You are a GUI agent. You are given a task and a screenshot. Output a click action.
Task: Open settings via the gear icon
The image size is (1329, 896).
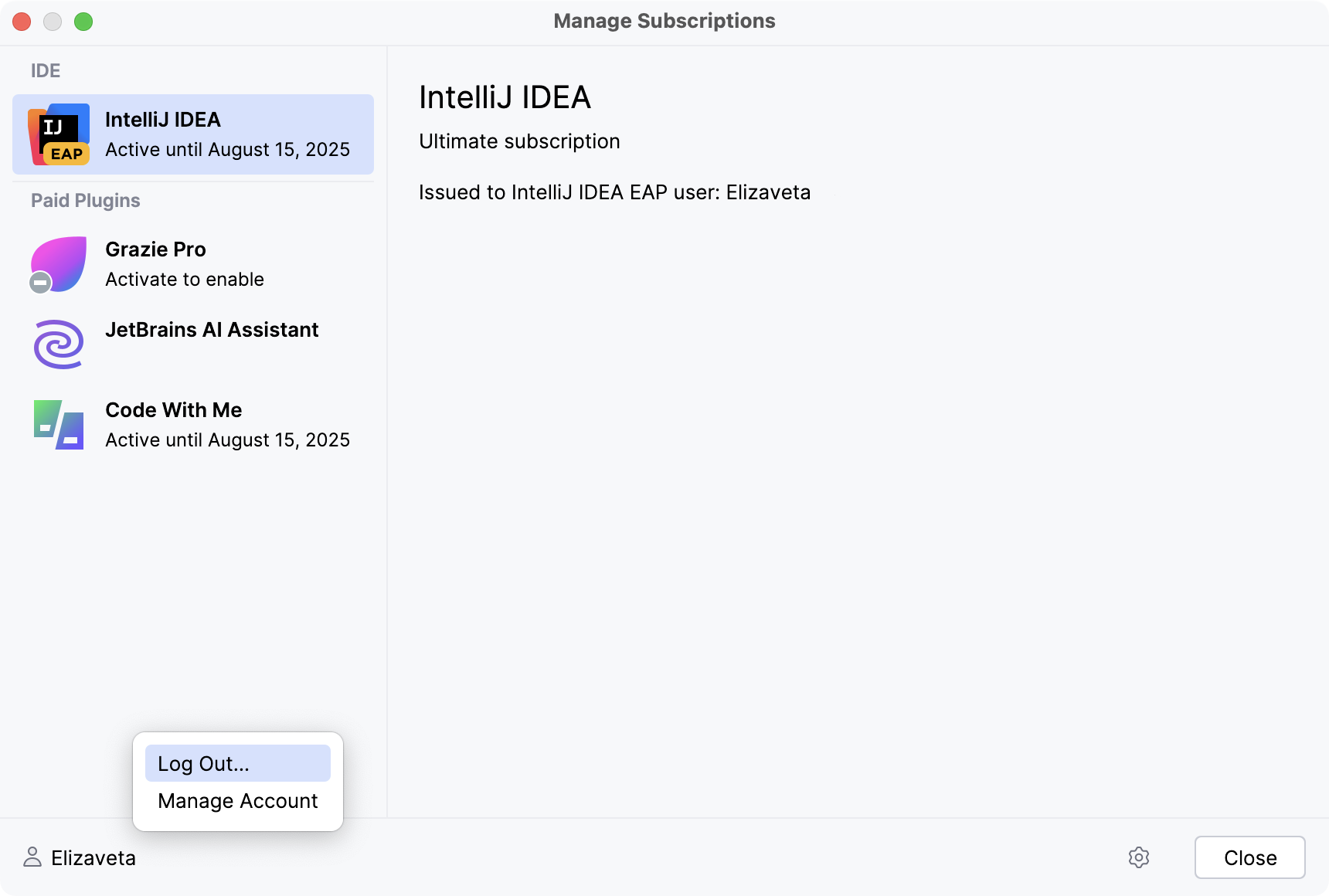(x=1138, y=857)
